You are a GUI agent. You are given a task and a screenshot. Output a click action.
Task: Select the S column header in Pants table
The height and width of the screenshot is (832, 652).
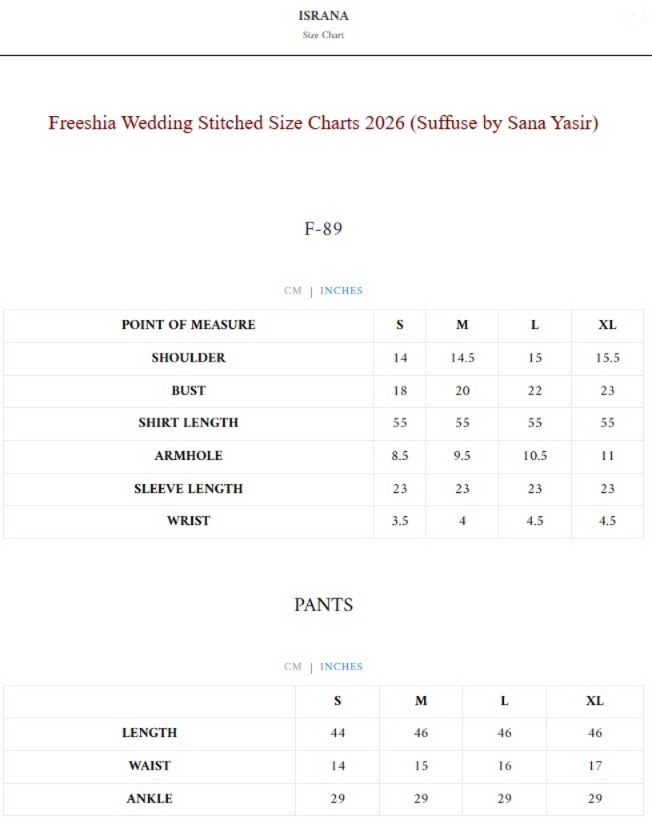pyautogui.click(x=338, y=701)
